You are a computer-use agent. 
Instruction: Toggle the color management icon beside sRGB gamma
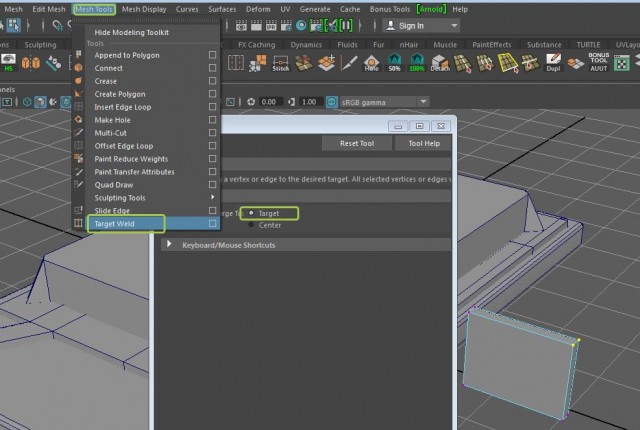pos(332,102)
